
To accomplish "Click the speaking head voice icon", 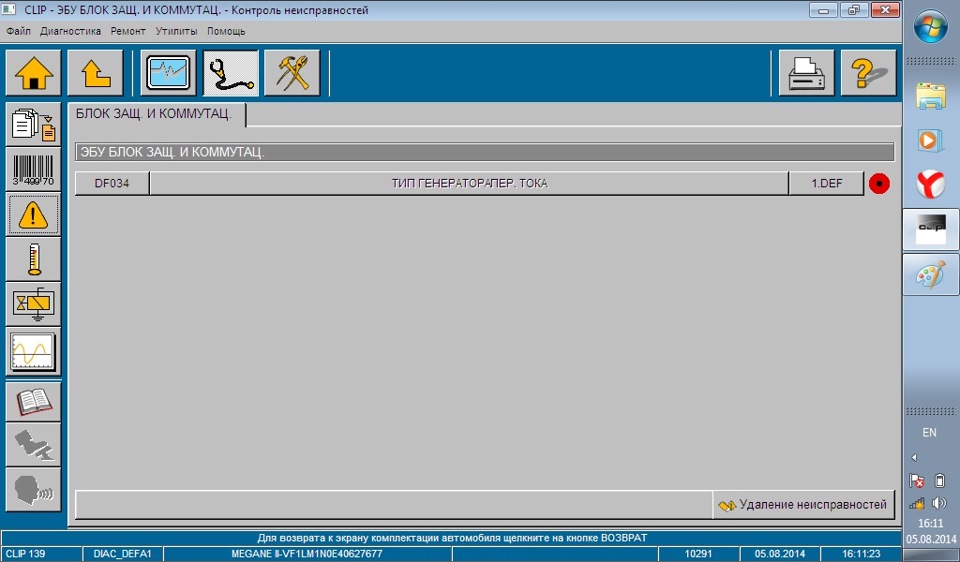I will click(x=33, y=490).
